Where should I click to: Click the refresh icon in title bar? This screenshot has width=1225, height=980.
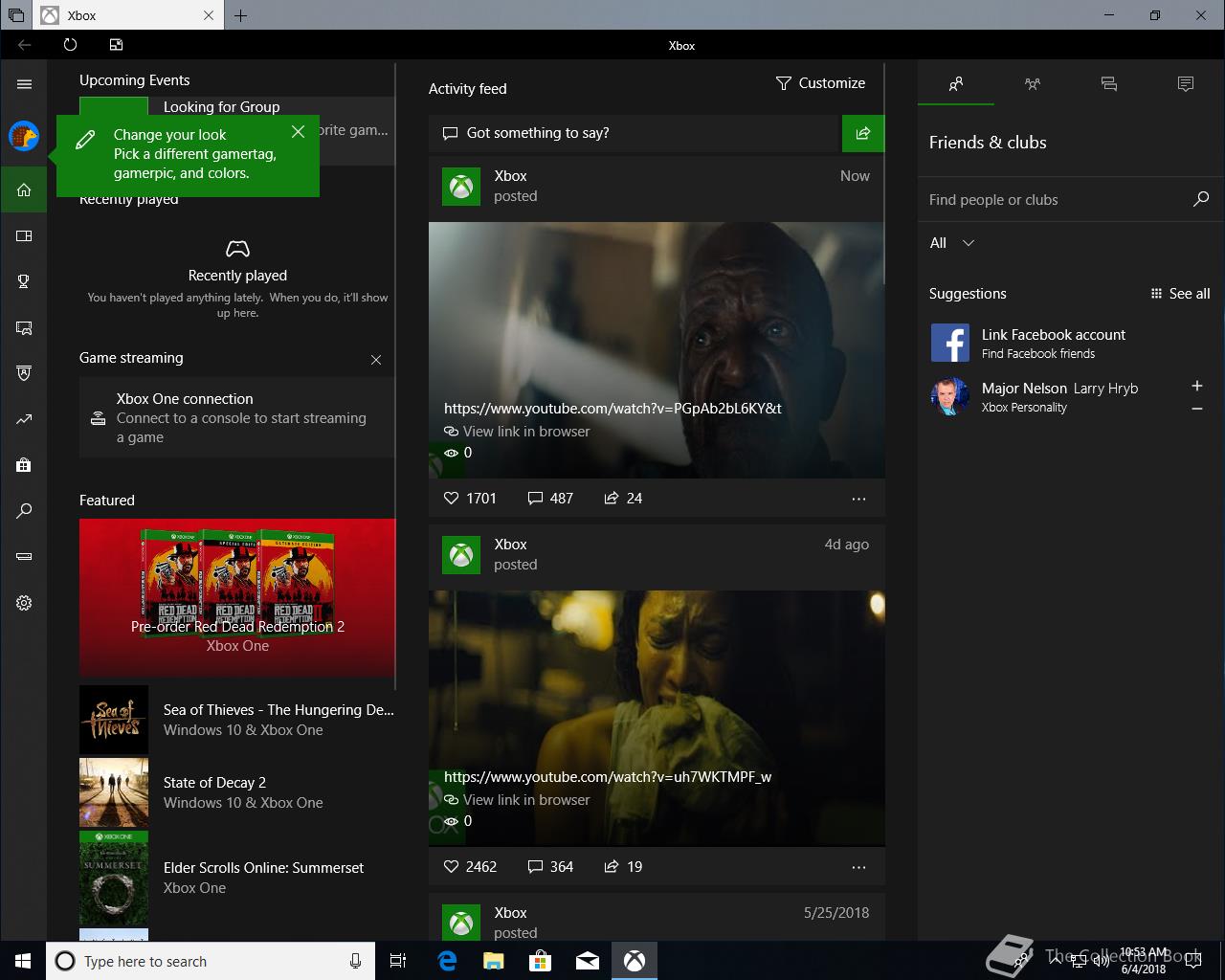(x=70, y=45)
